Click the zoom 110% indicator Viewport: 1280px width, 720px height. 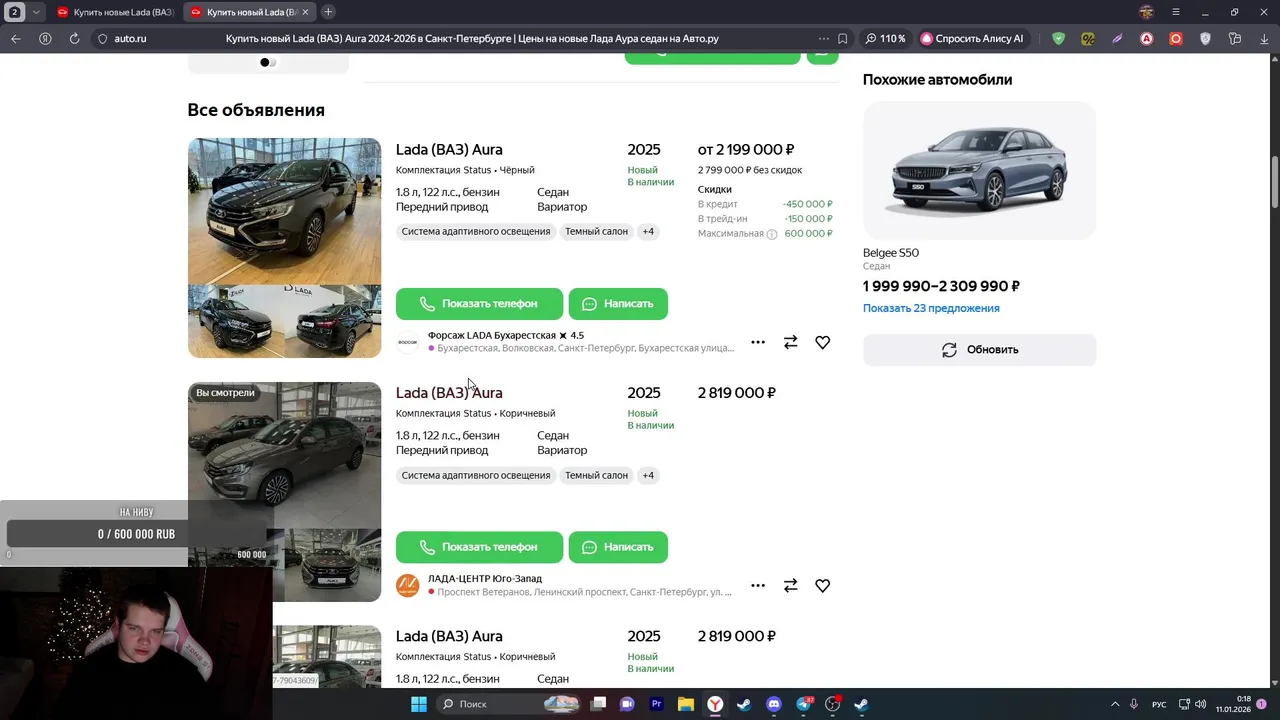(885, 39)
